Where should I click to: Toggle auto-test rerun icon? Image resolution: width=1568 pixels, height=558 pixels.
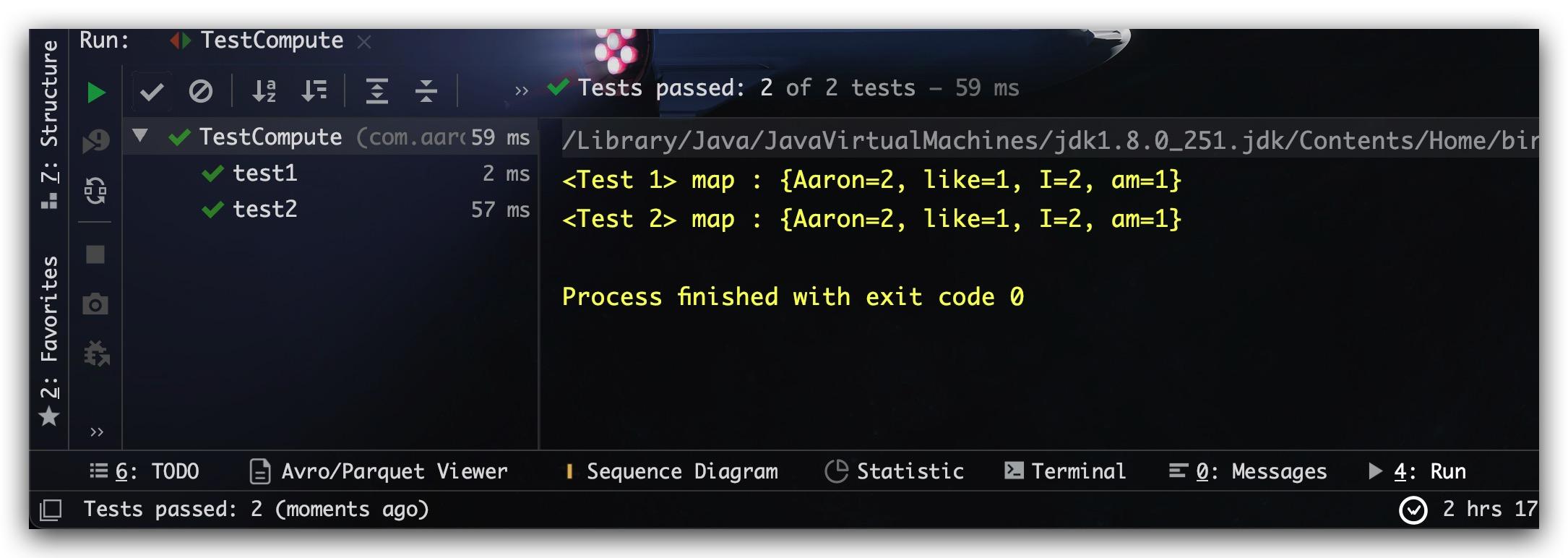coord(95,191)
